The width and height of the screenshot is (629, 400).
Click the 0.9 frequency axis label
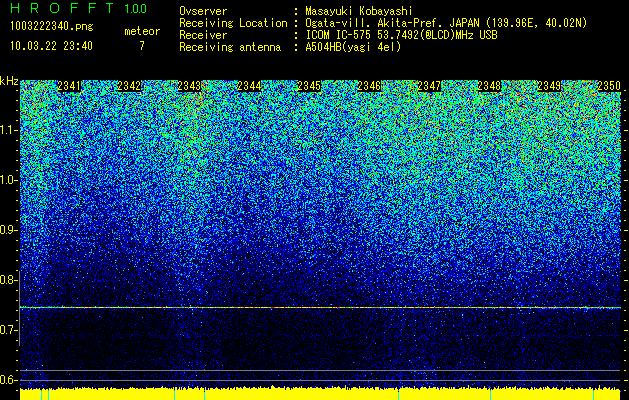pyautogui.click(x=8, y=230)
